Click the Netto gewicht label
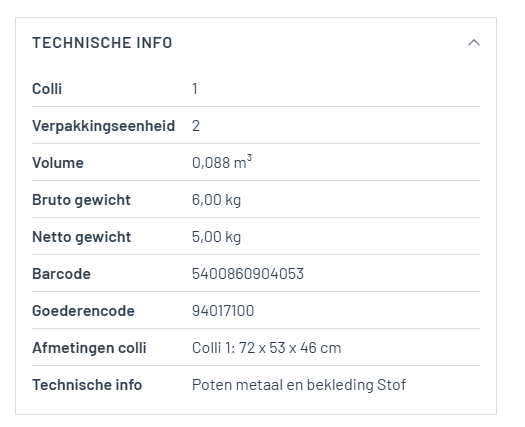Screen dimensions: 525x427 (82, 237)
